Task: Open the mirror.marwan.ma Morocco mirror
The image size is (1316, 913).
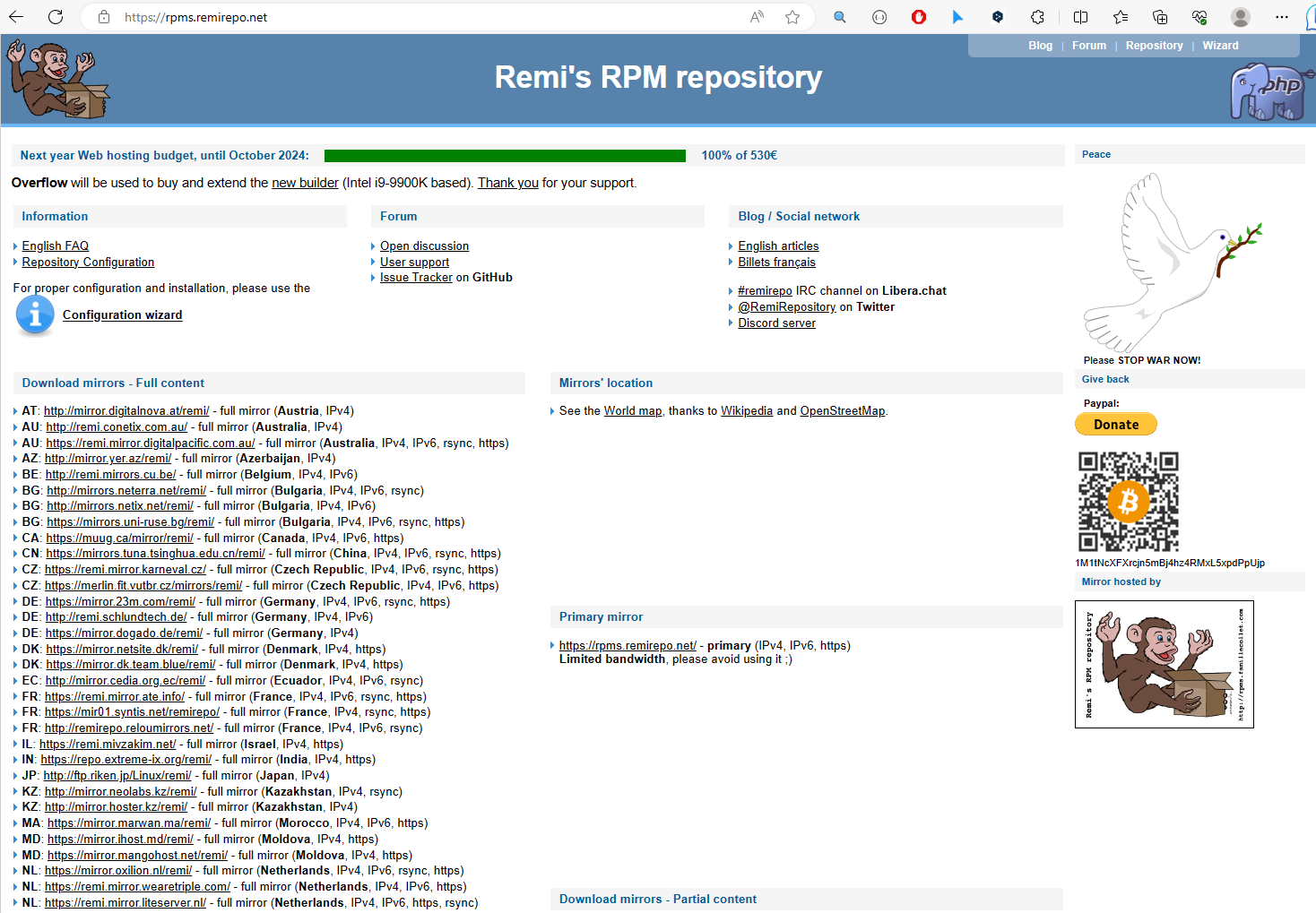Action: [x=129, y=823]
